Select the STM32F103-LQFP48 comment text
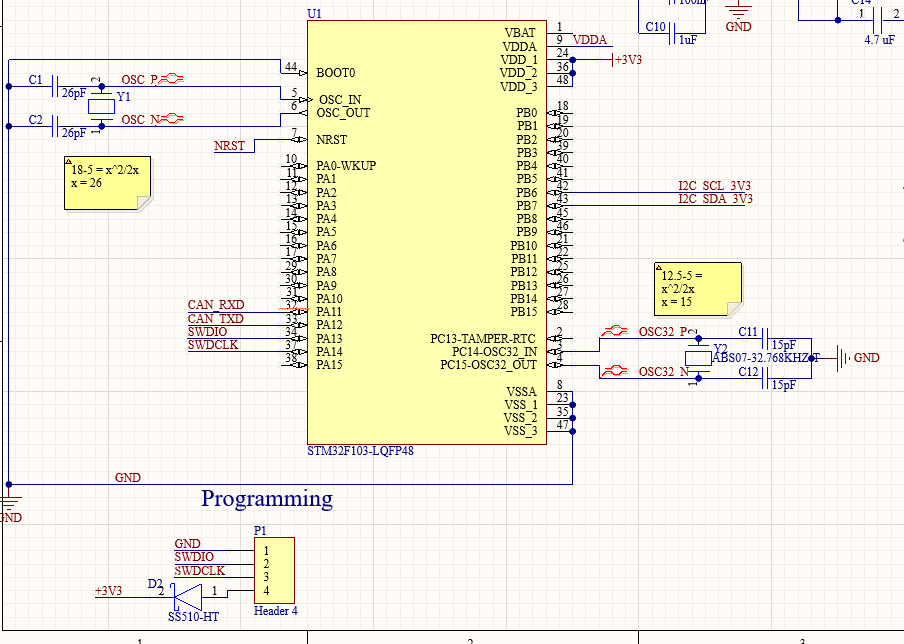The width and height of the screenshot is (904, 644). pos(360,451)
